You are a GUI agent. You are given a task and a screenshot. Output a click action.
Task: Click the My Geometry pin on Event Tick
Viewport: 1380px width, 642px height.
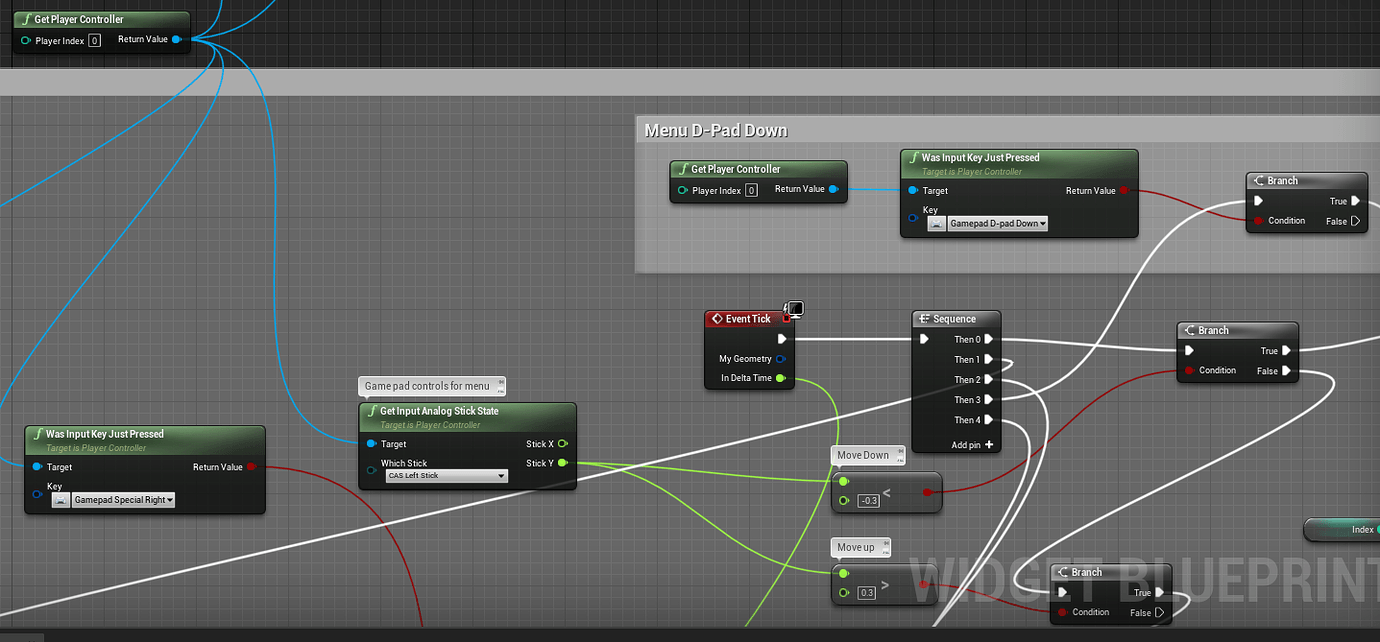pos(781,359)
